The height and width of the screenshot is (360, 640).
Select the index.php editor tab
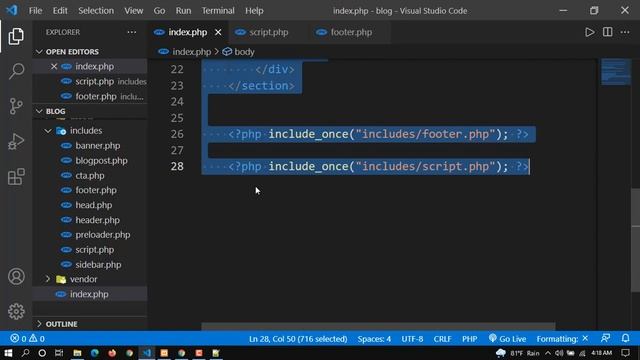click(188, 32)
